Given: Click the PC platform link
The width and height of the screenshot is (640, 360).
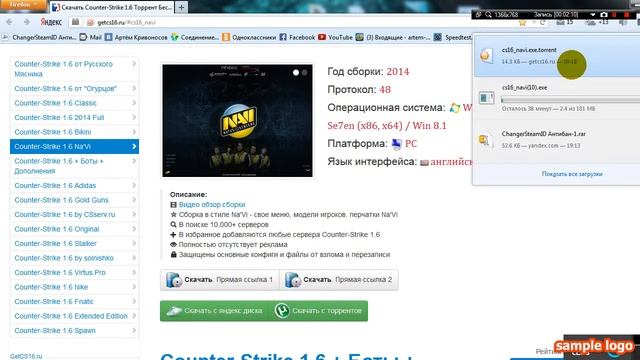Looking at the screenshot, I should click(x=411, y=144).
